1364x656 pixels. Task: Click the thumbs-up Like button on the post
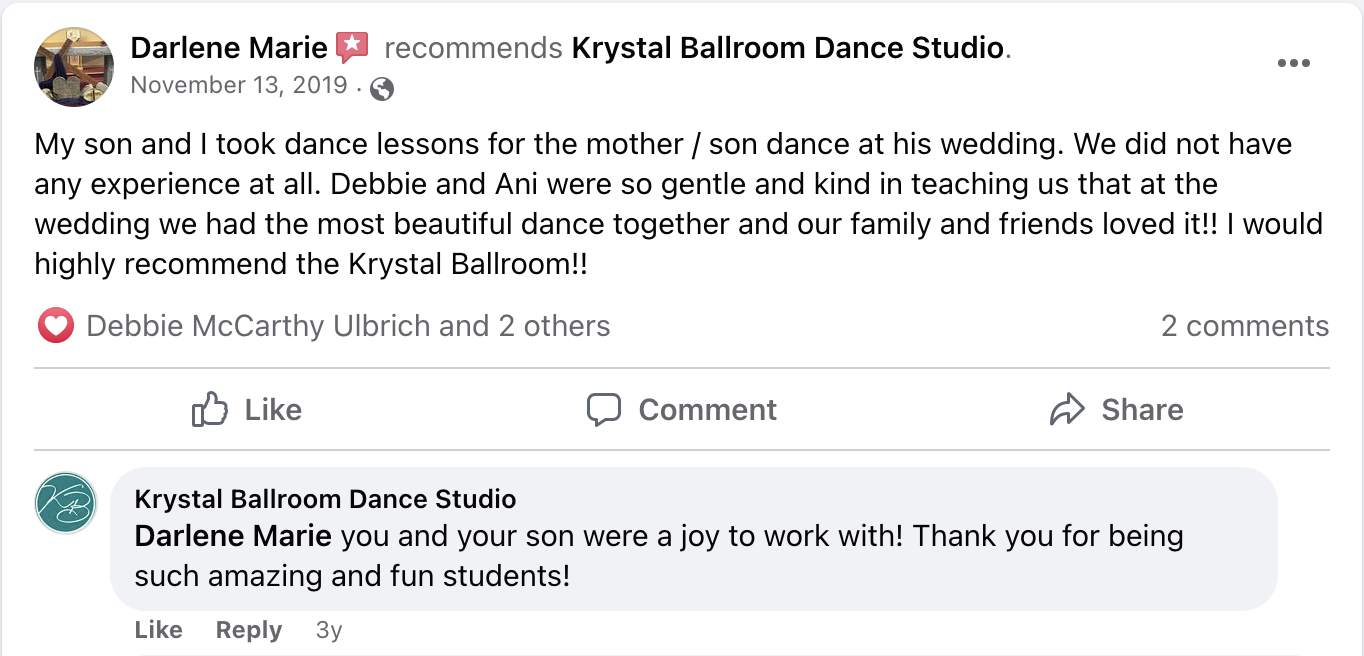[x=246, y=410]
